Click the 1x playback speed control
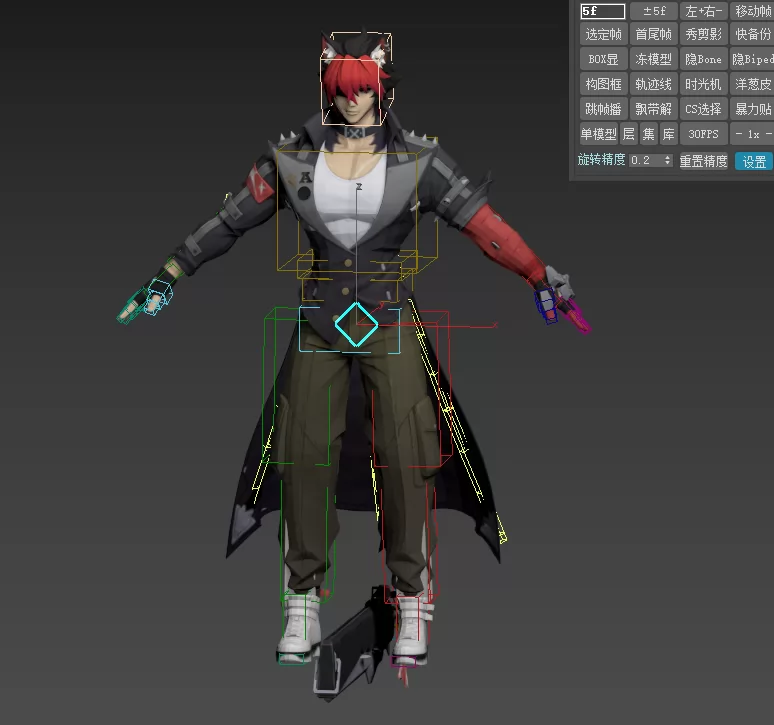 (753, 134)
